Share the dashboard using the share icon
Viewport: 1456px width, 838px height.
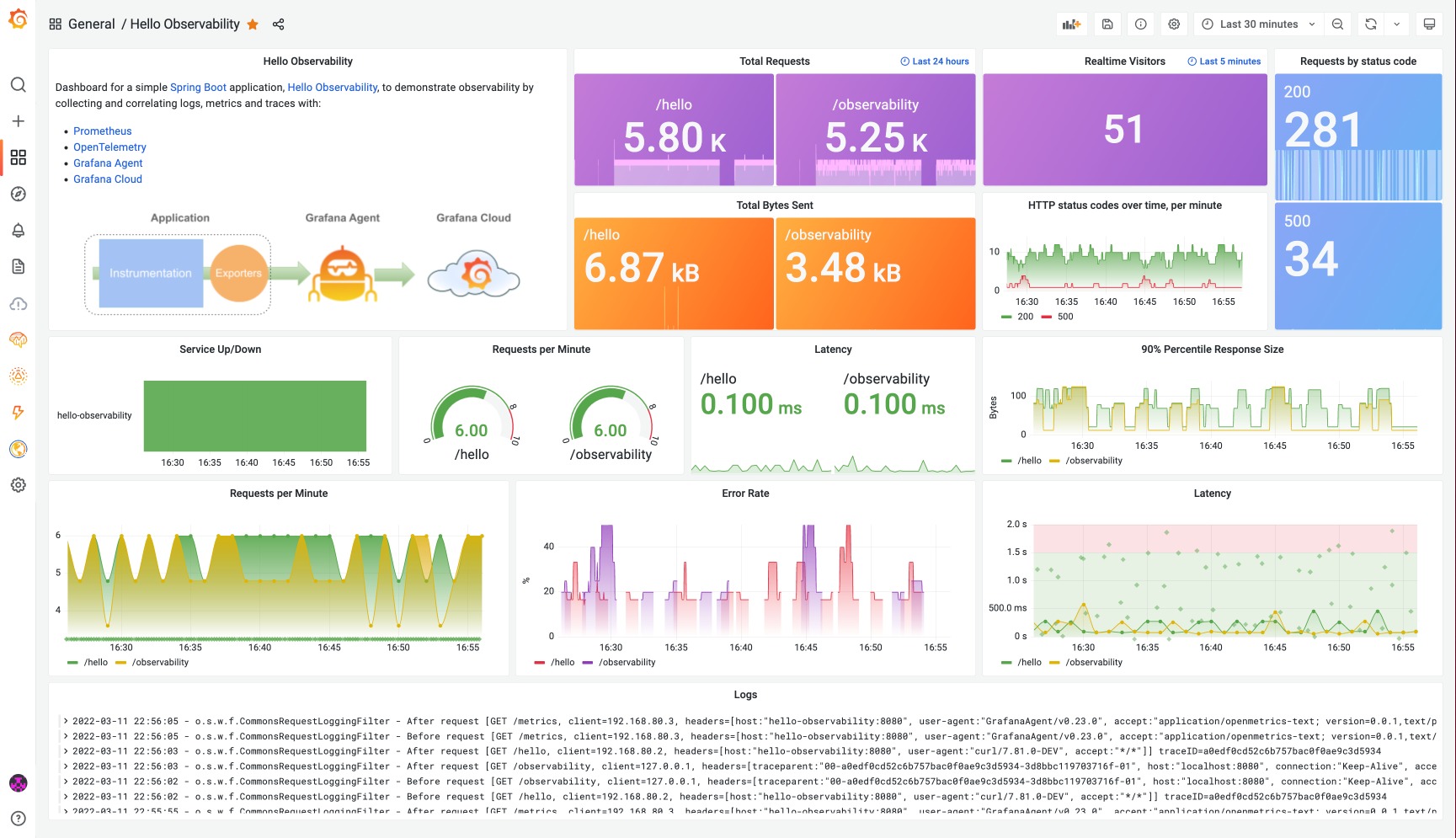click(279, 24)
